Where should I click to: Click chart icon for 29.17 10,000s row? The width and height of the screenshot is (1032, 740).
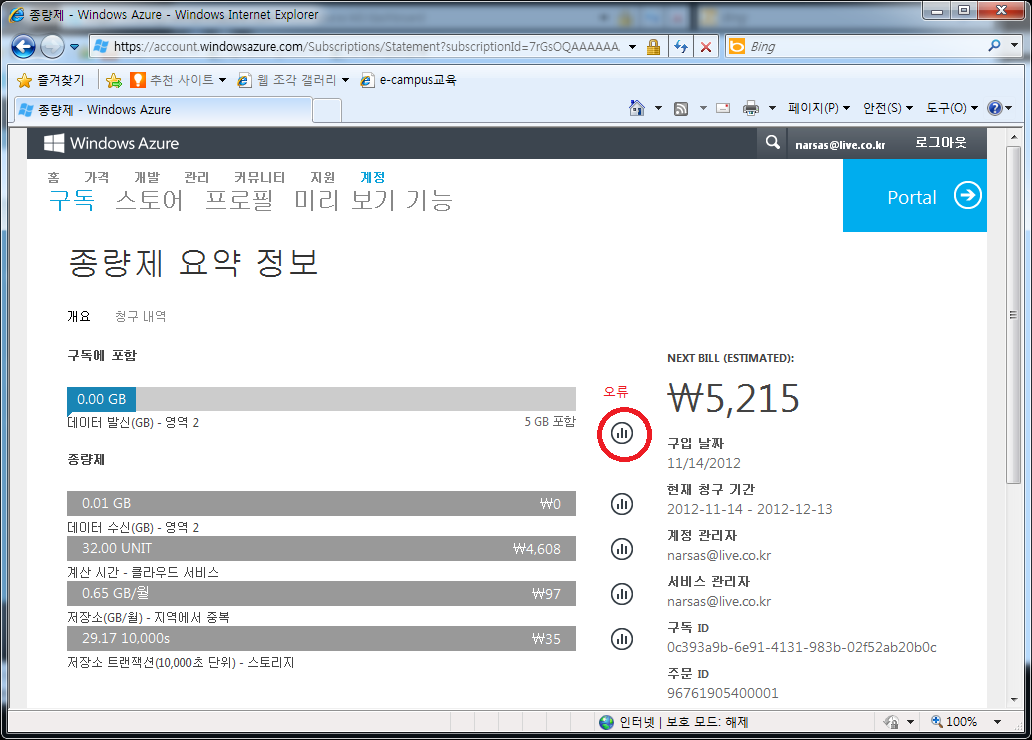click(x=622, y=639)
